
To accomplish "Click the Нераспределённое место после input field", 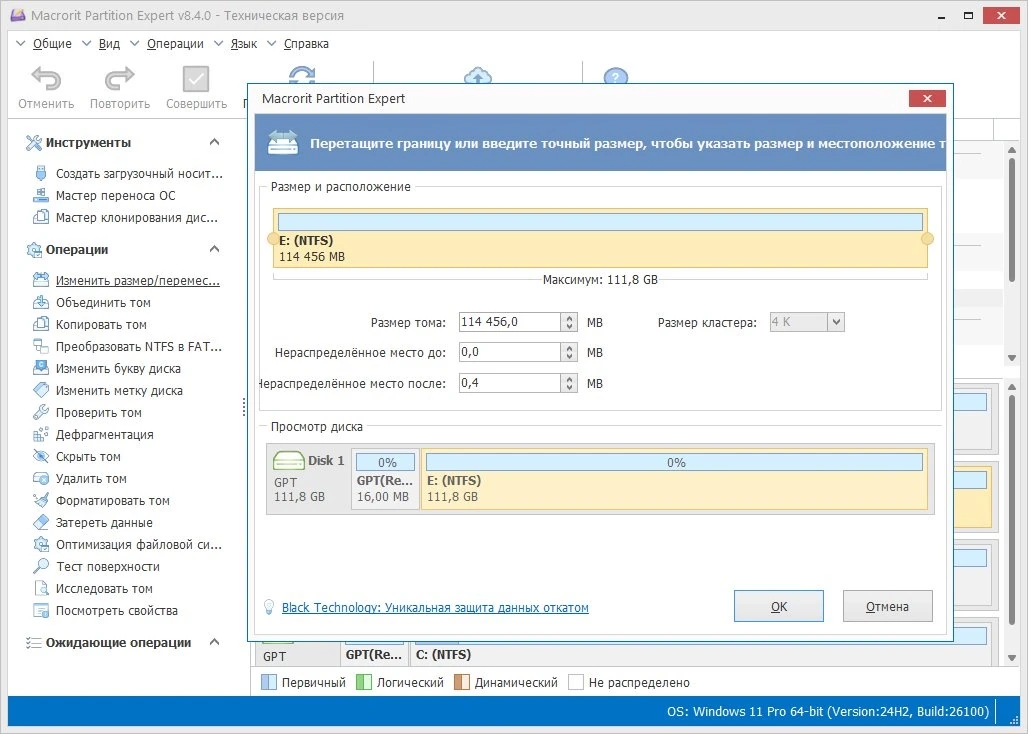I will [x=509, y=383].
